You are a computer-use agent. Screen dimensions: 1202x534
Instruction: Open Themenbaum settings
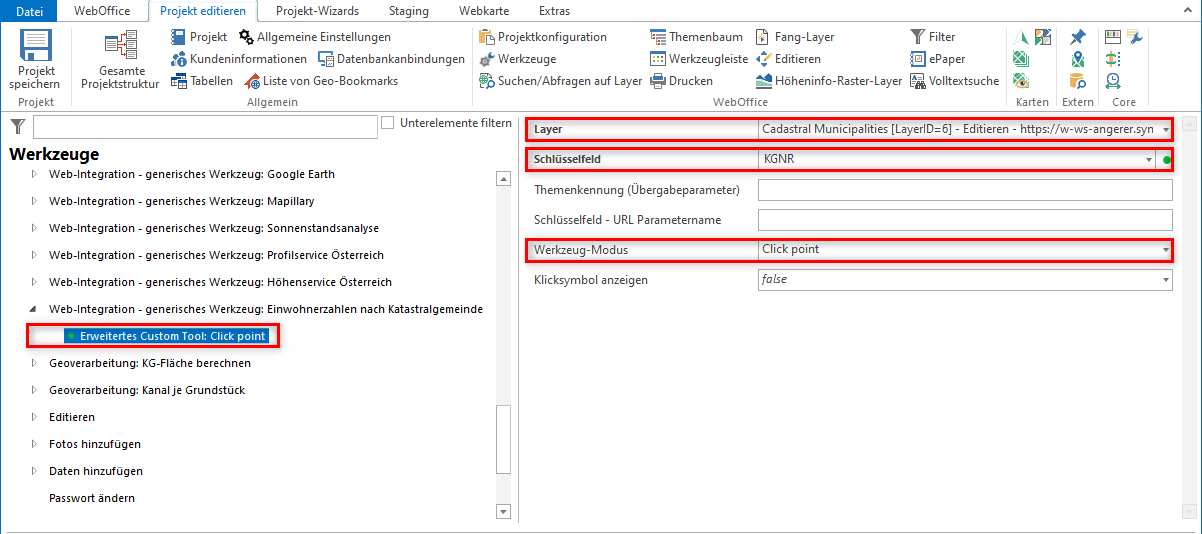(x=697, y=37)
